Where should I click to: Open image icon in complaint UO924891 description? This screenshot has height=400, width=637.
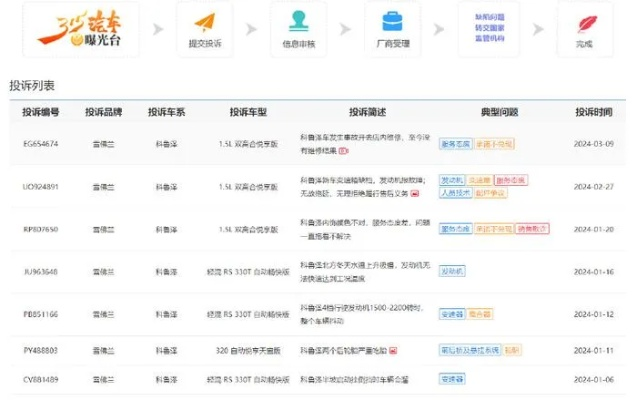point(415,194)
